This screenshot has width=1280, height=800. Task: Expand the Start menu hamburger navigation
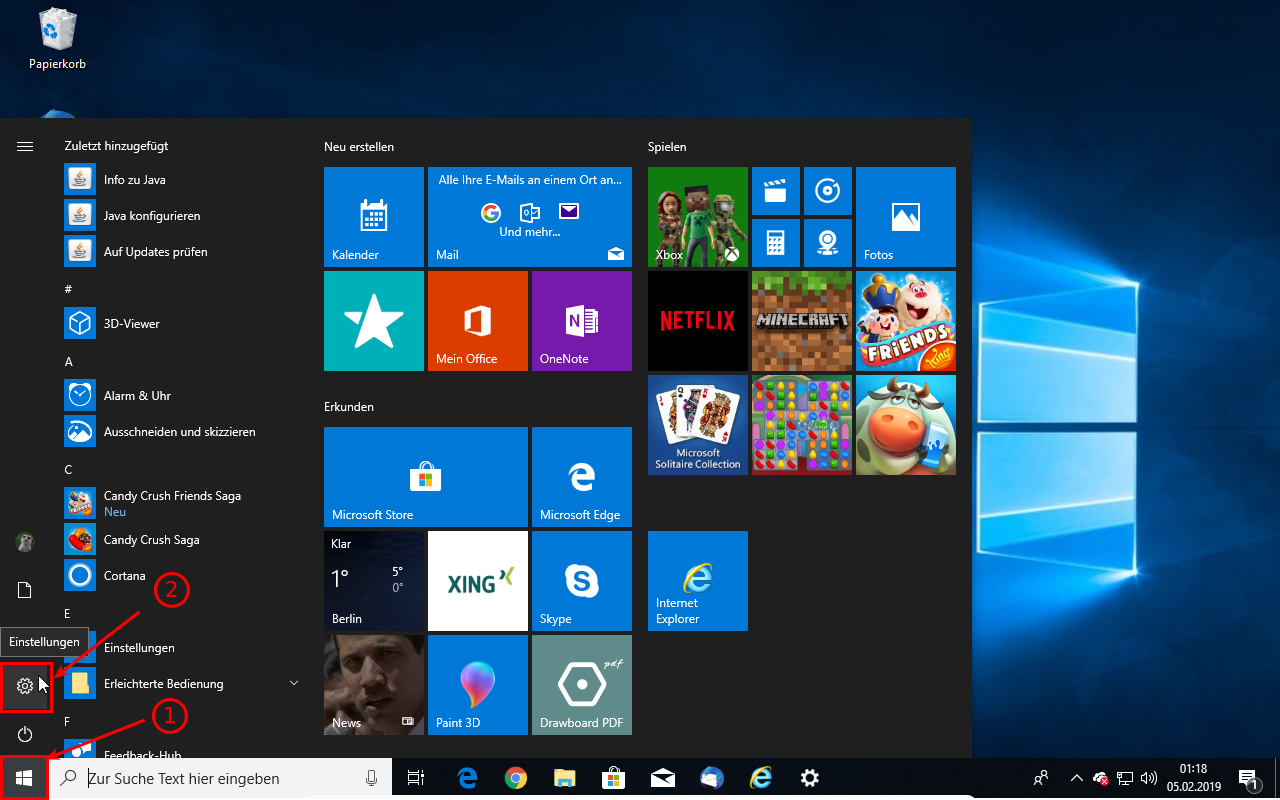click(25, 146)
